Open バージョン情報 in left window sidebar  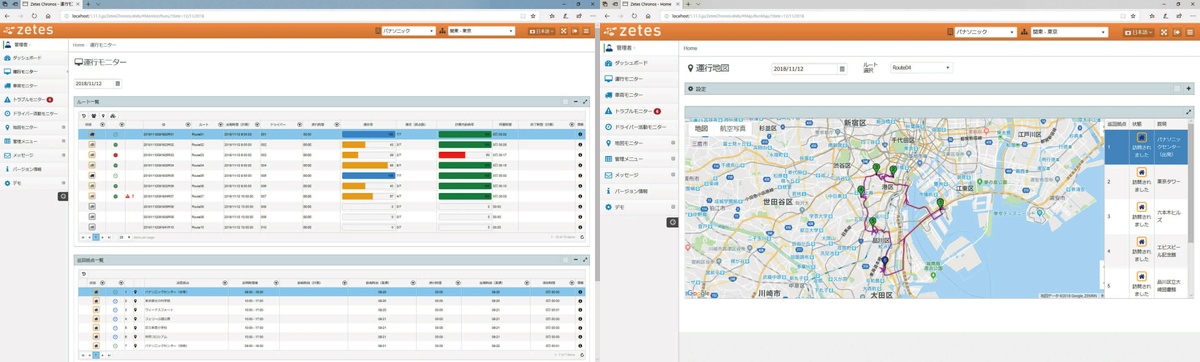28,170
